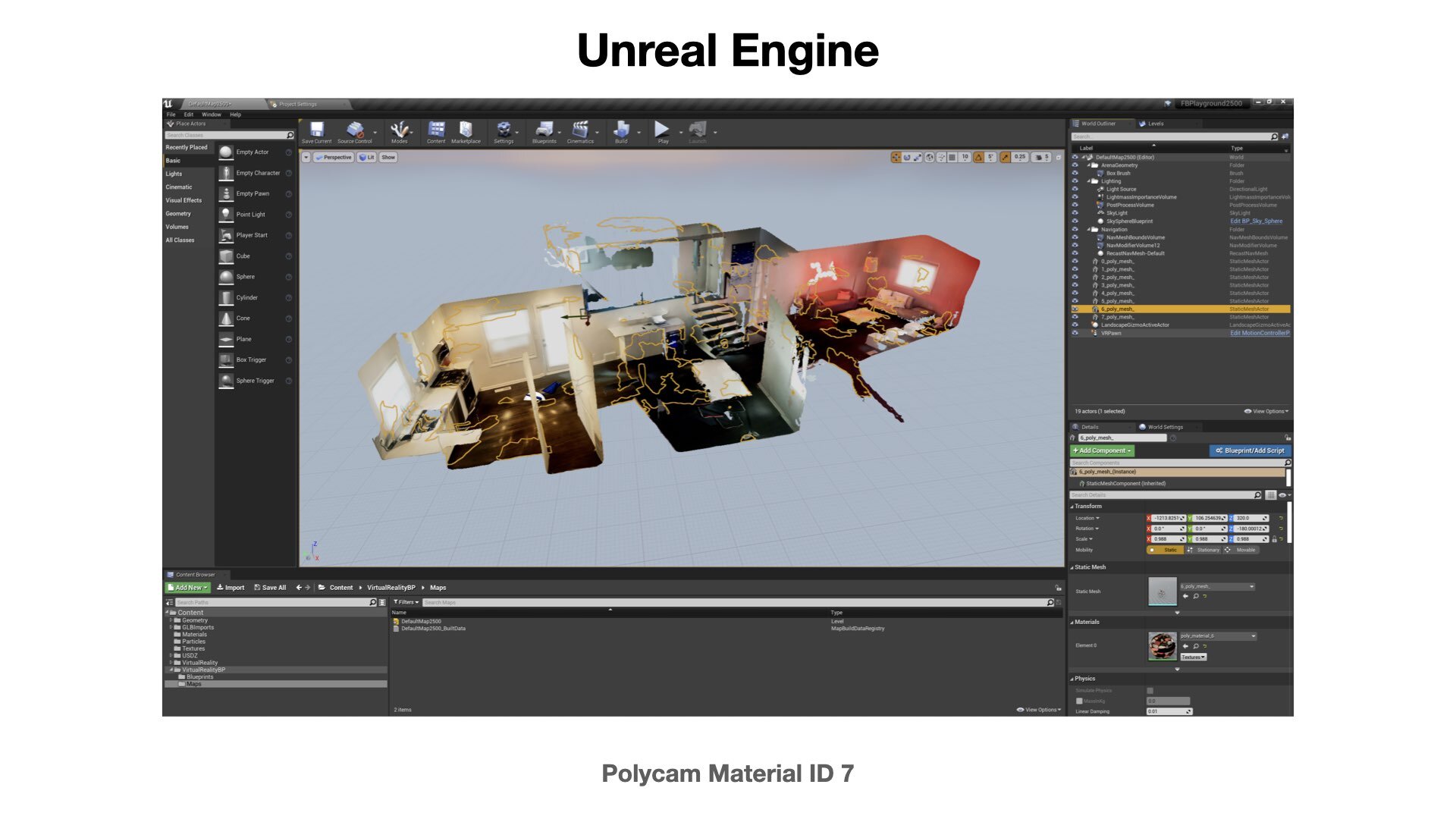Select the translate transform gizmo icon
1456x819 pixels.
(x=896, y=158)
